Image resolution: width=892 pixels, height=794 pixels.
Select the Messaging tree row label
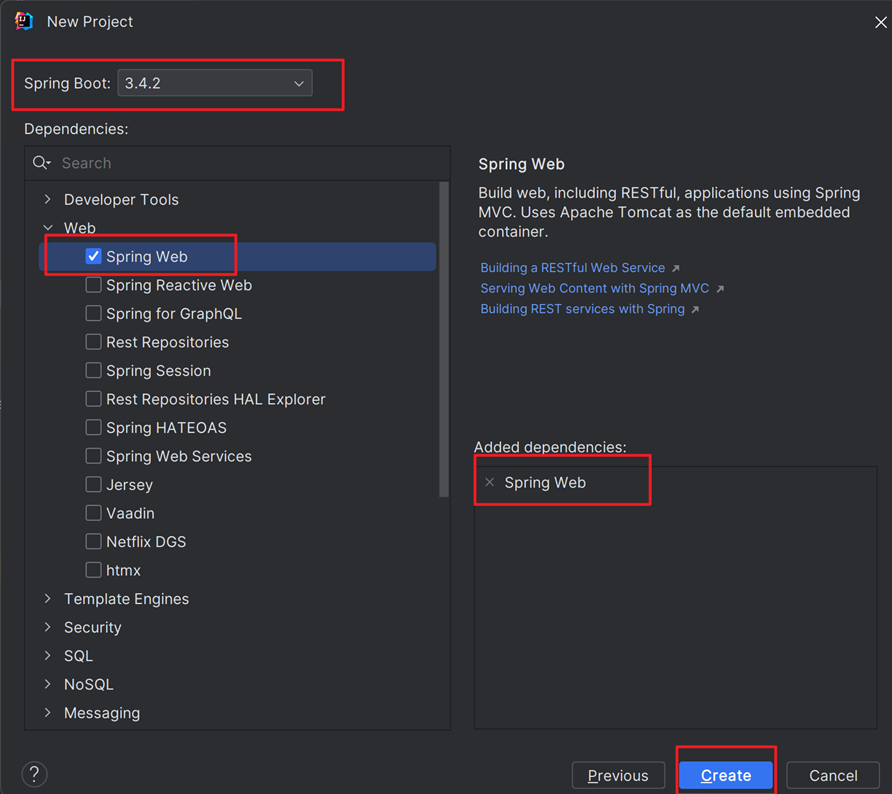[x=102, y=713]
